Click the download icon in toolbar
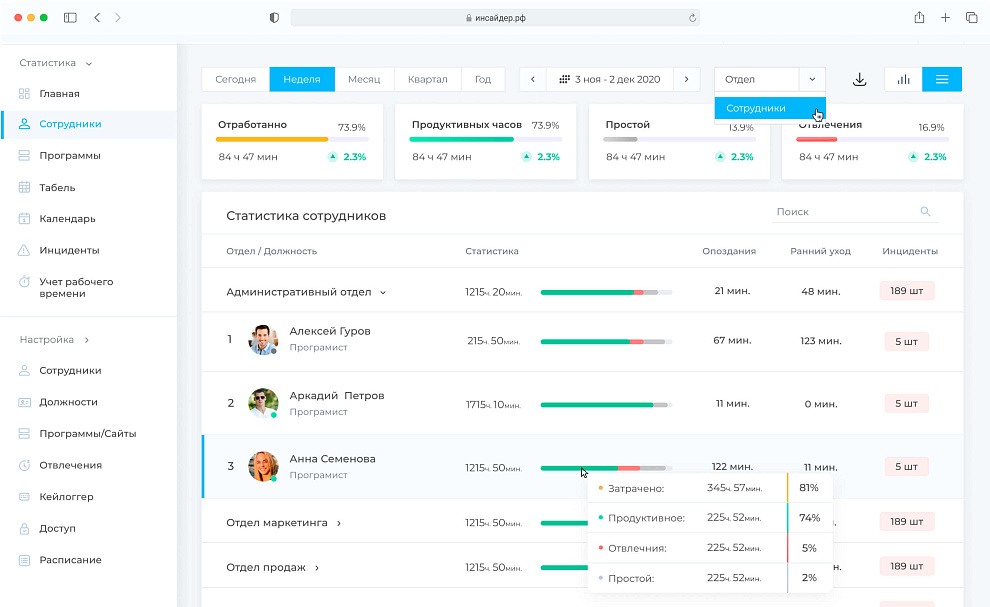The image size is (990, 607). click(x=859, y=80)
